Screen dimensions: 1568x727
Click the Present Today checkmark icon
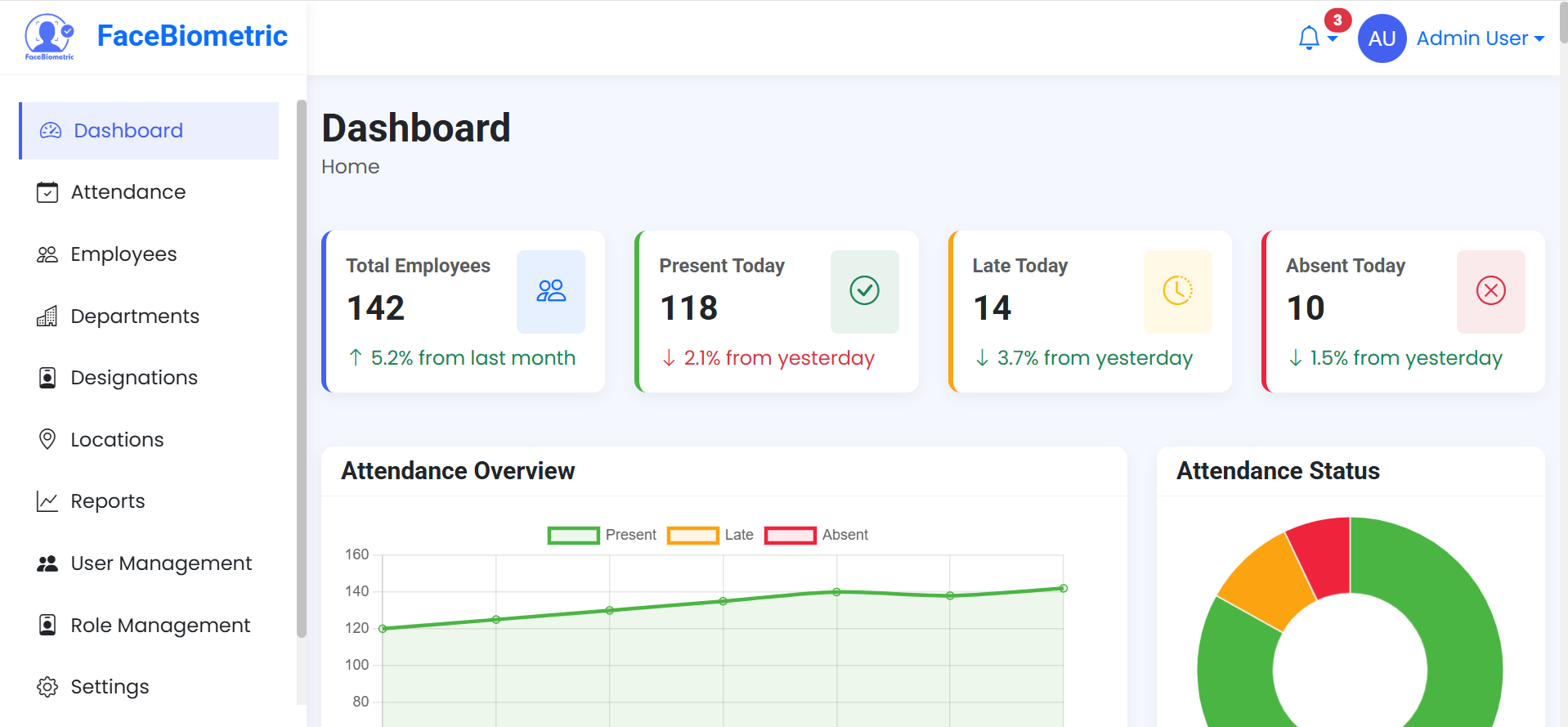coord(864,291)
